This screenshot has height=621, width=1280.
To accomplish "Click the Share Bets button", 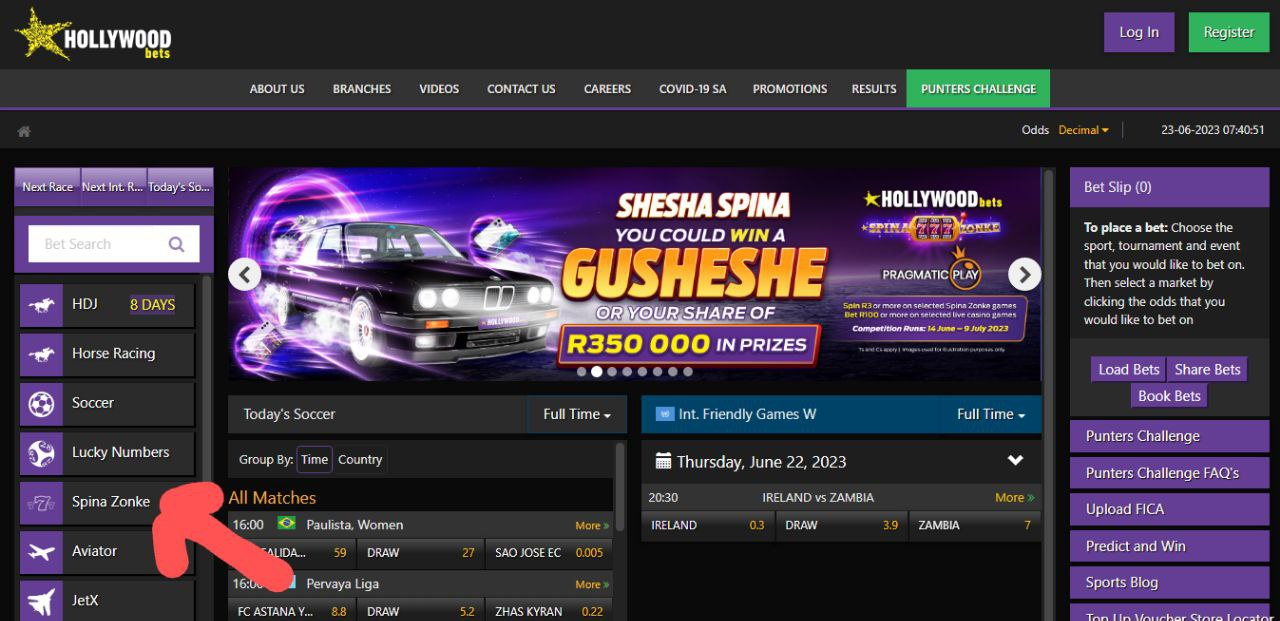I will [x=1207, y=369].
